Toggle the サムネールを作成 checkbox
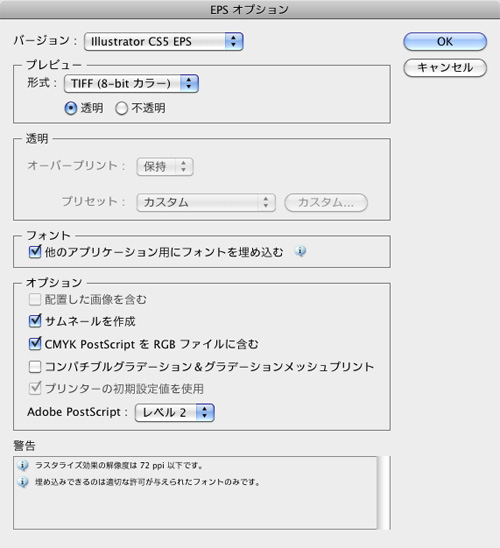The height and width of the screenshot is (548, 500). tap(35, 321)
